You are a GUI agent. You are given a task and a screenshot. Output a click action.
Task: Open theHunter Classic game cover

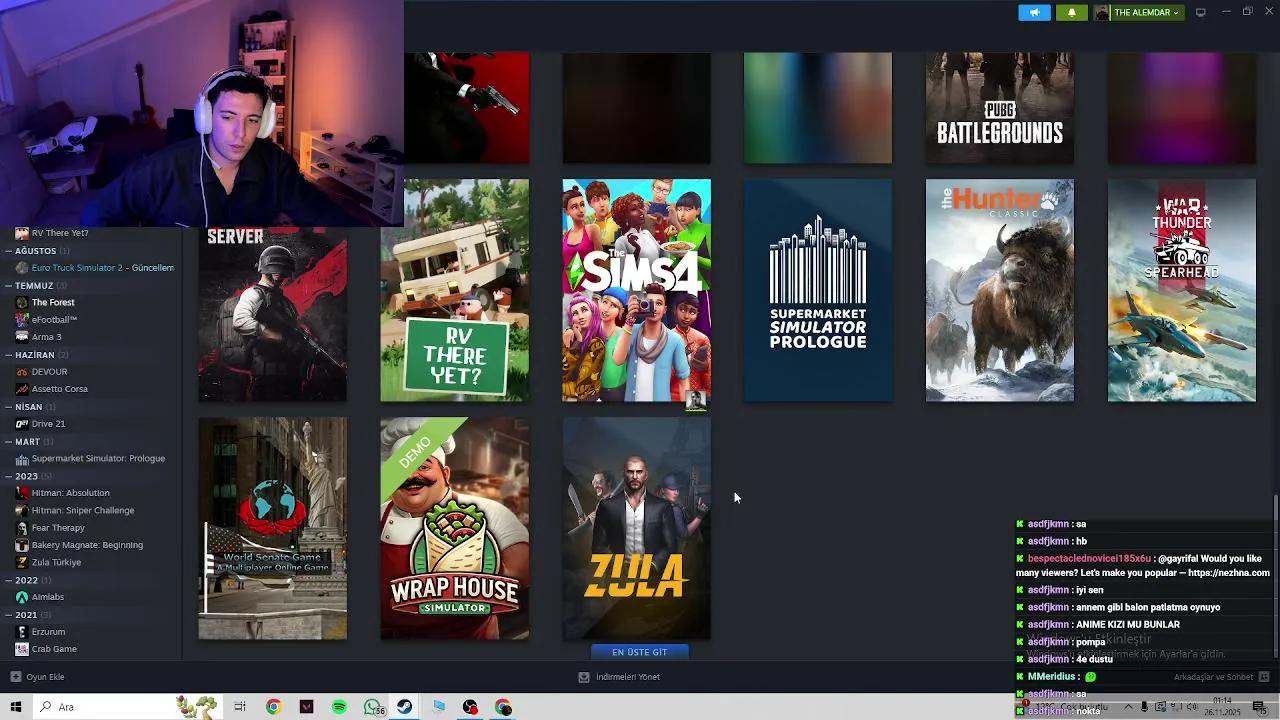click(1000, 291)
